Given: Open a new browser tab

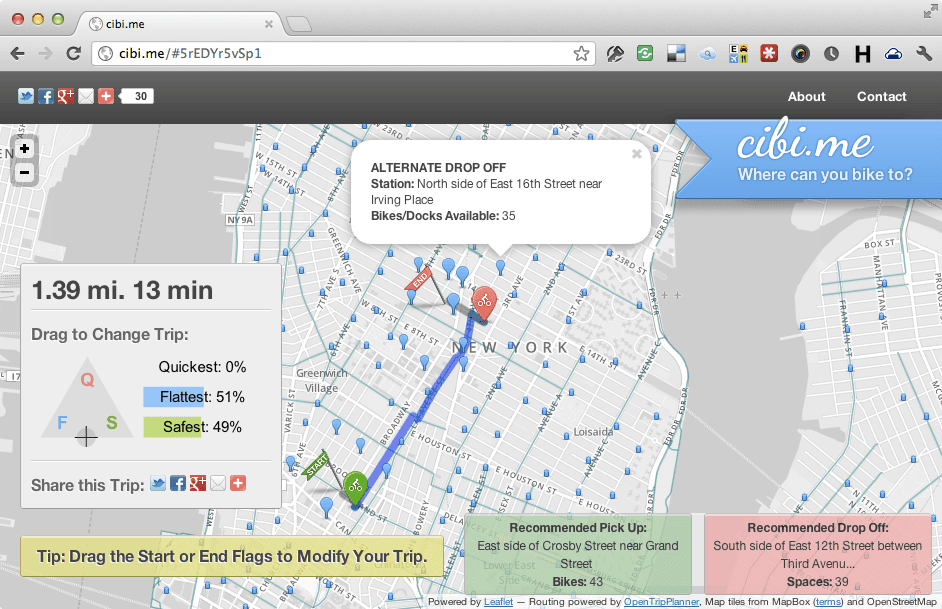Looking at the screenshot, I should coord(297,23).
